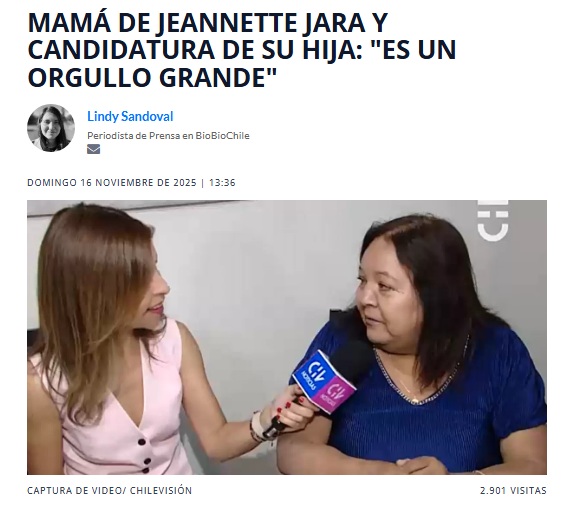The width and height of the screenshot is (566, 518).
Task: Open the Lindy Sandoval author link
Action: coord(130,116)
